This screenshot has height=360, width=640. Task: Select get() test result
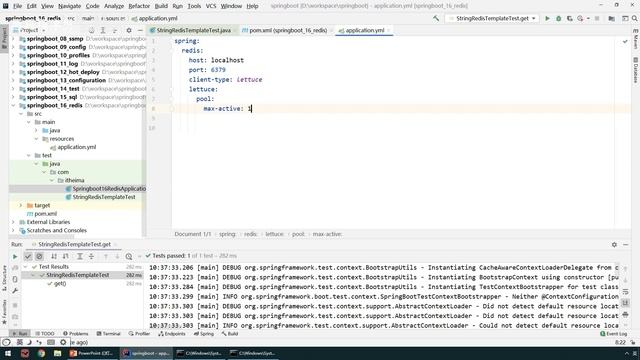click(x=60, y=284)
